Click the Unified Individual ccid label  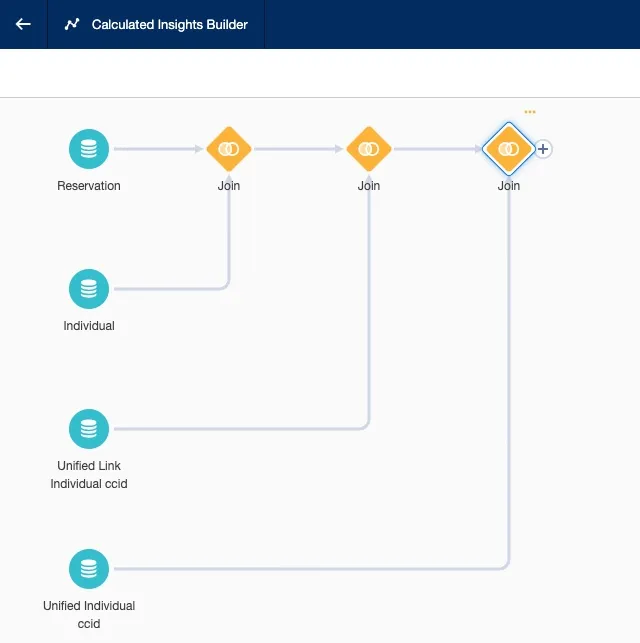pyautogui.click(x=89, y=615)
